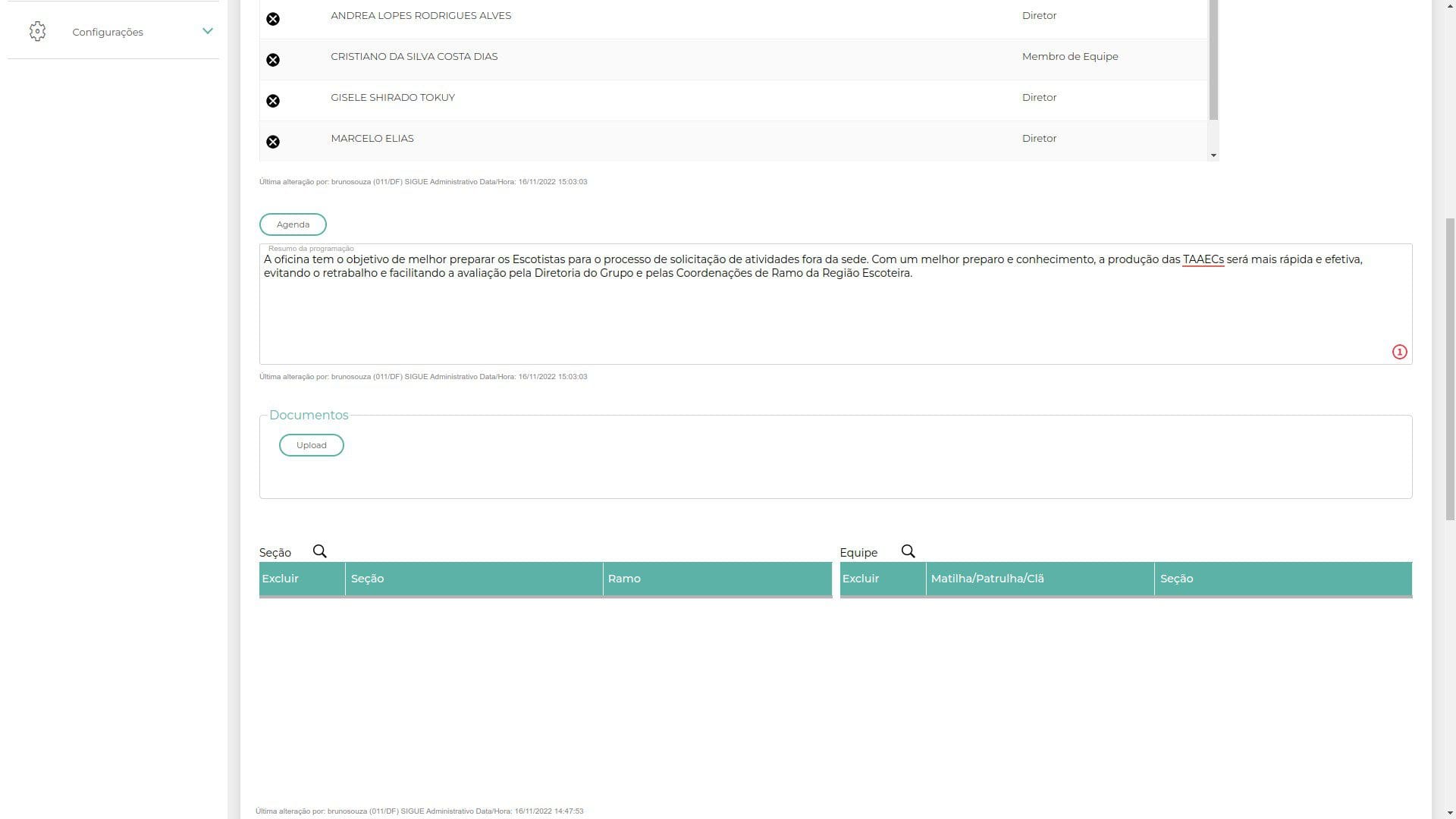Delete Gisele Shirado Tokuy row
The height and width of the screenshot is (819, 1456).
[x=273, y=101]
